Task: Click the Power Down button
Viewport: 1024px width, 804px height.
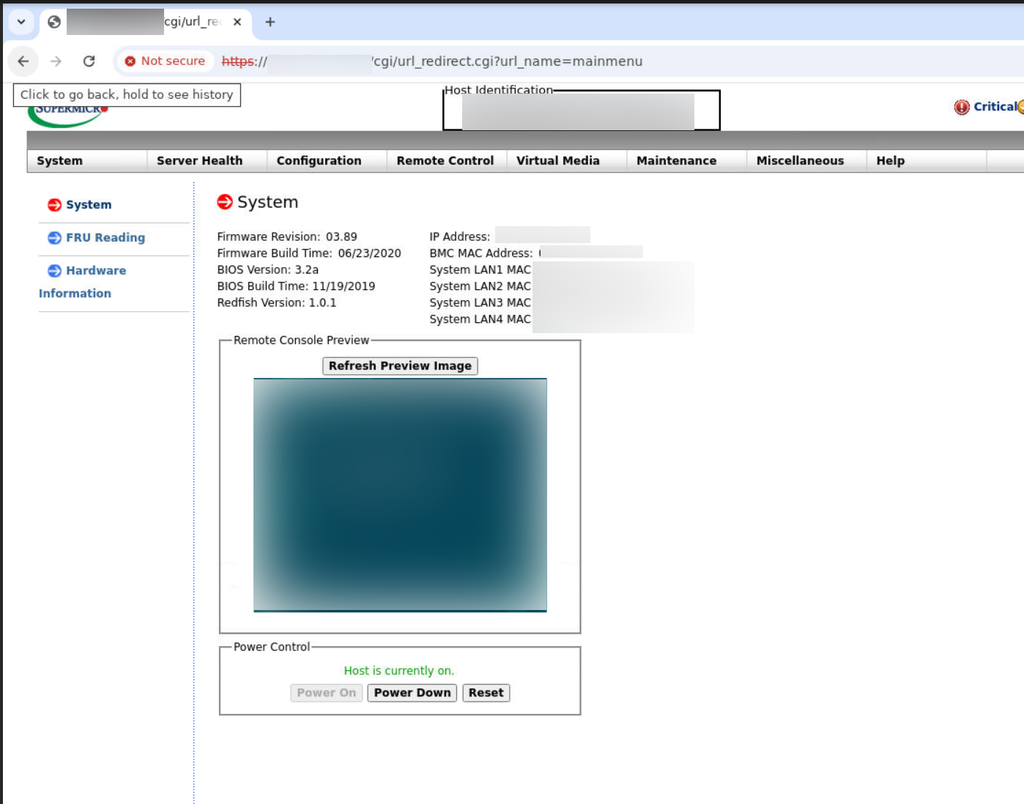Action: point(412,693)
